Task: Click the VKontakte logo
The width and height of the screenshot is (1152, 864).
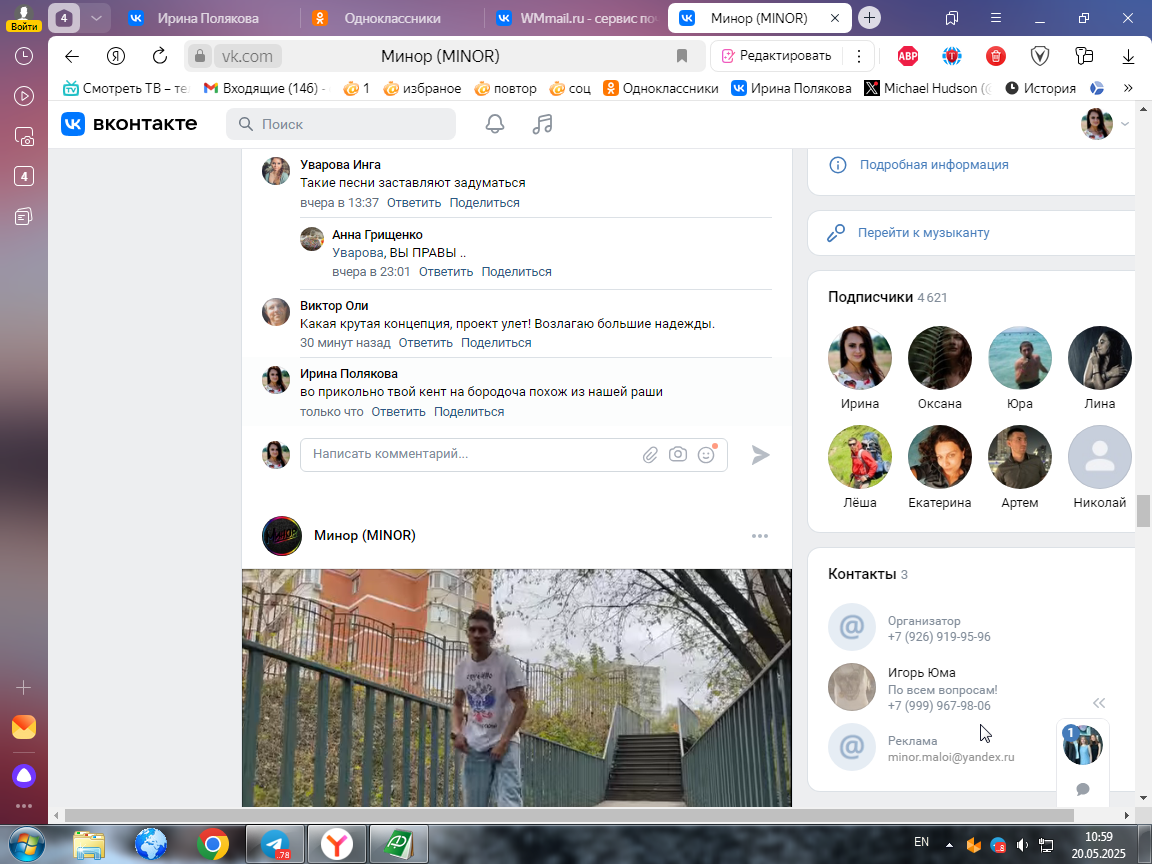Action: coord(129,123)
